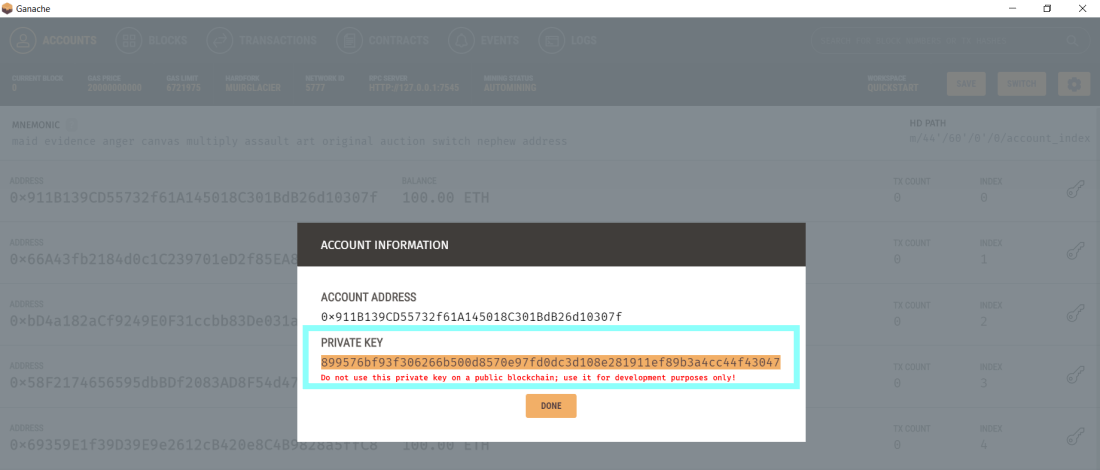Open the Logs icon
1100x470 pixels.
click(x=551, y=41)
